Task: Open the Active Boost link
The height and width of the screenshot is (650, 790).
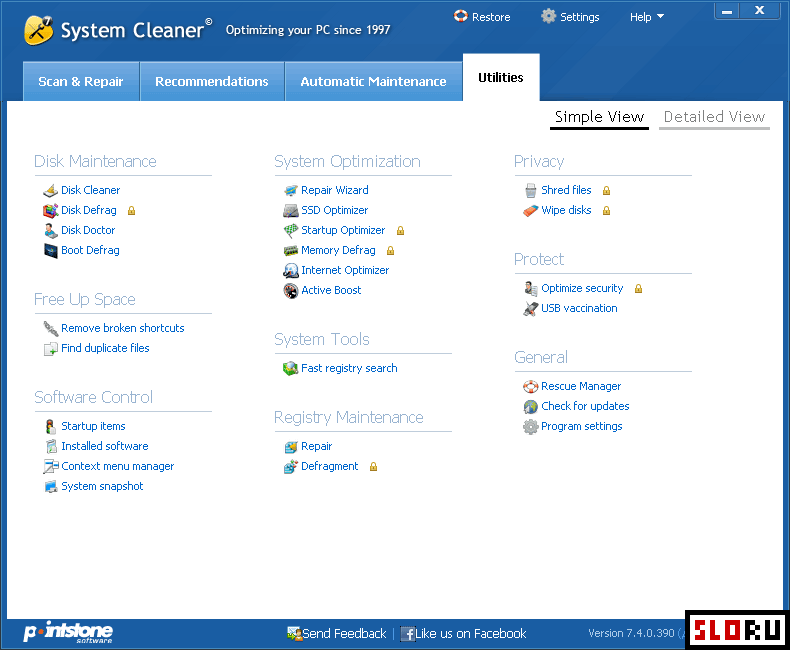Action: (331, 290)
